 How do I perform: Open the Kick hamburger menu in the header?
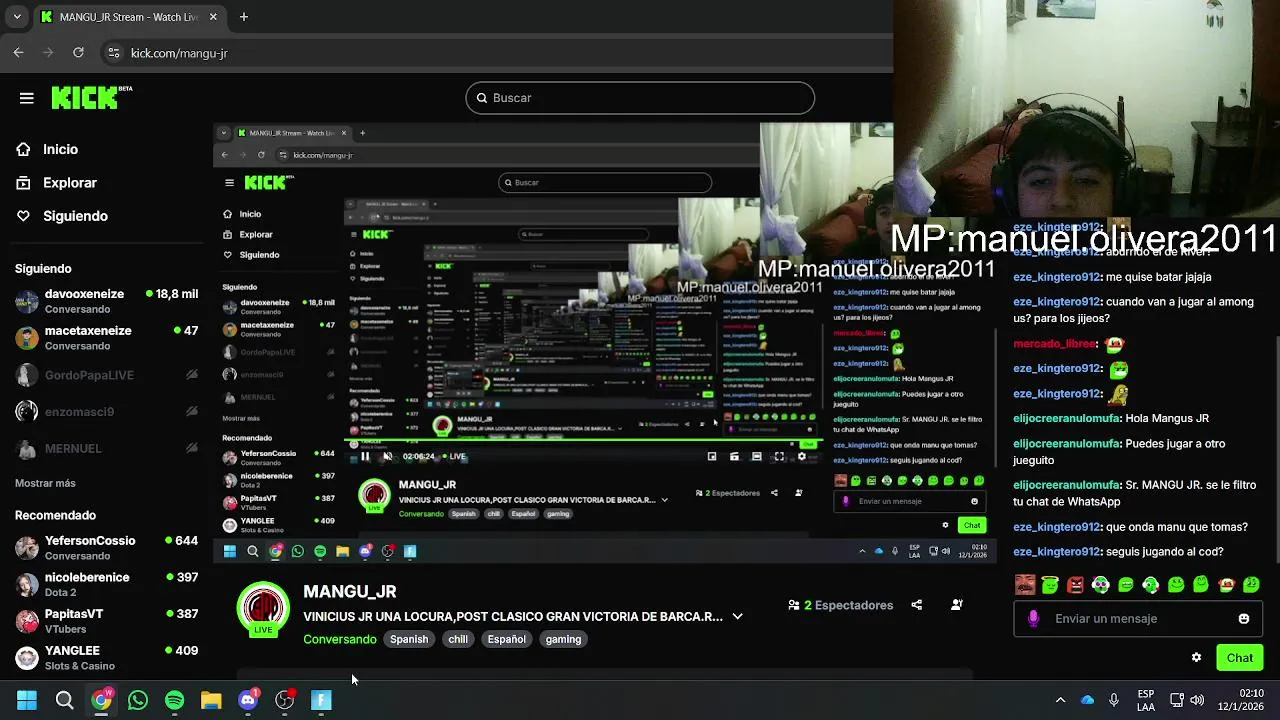click(x=27, y=98)
